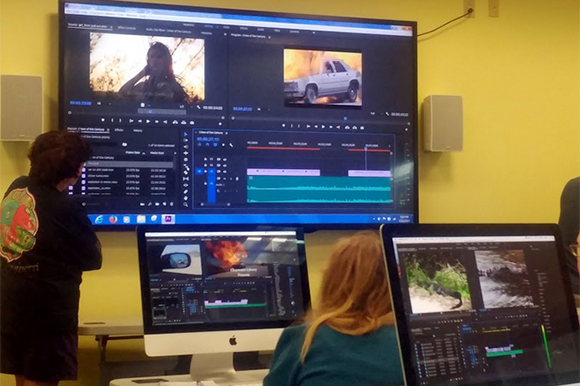The height and width of the screenshot is (386, 580).
Task: Switch to the Effects tab in Project panel
Action: tap(119, 130)
